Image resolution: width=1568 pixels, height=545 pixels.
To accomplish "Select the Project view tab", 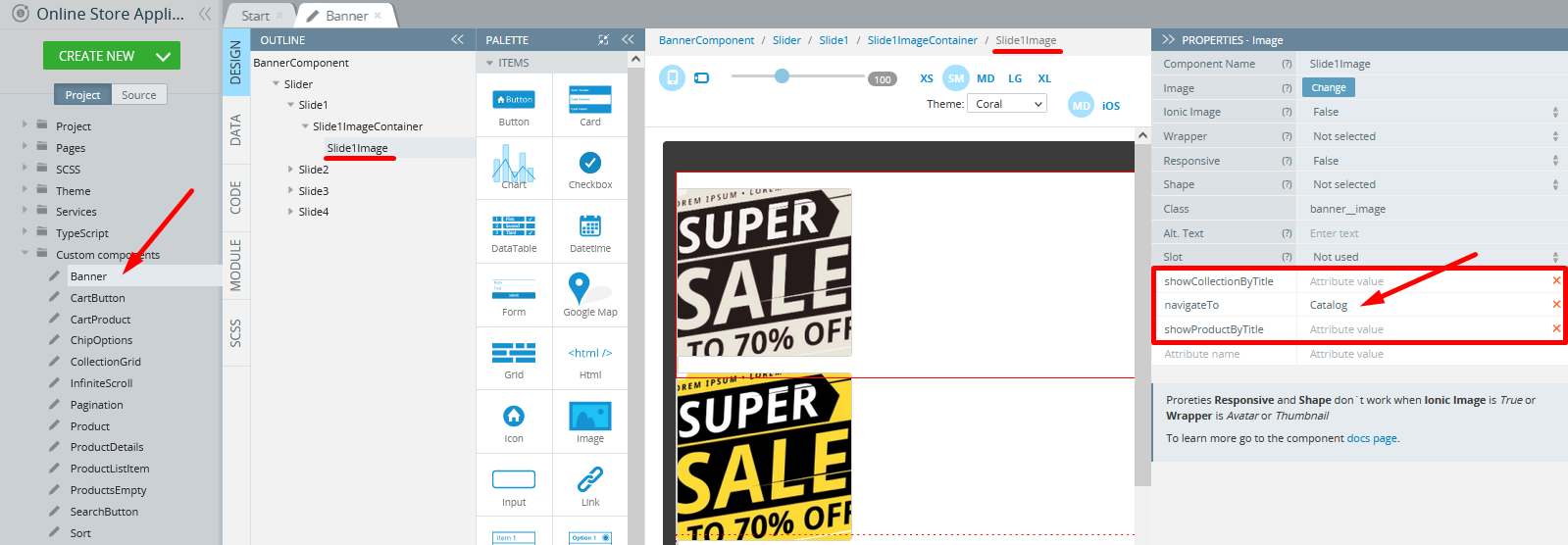I will click(x=82, y=95).
